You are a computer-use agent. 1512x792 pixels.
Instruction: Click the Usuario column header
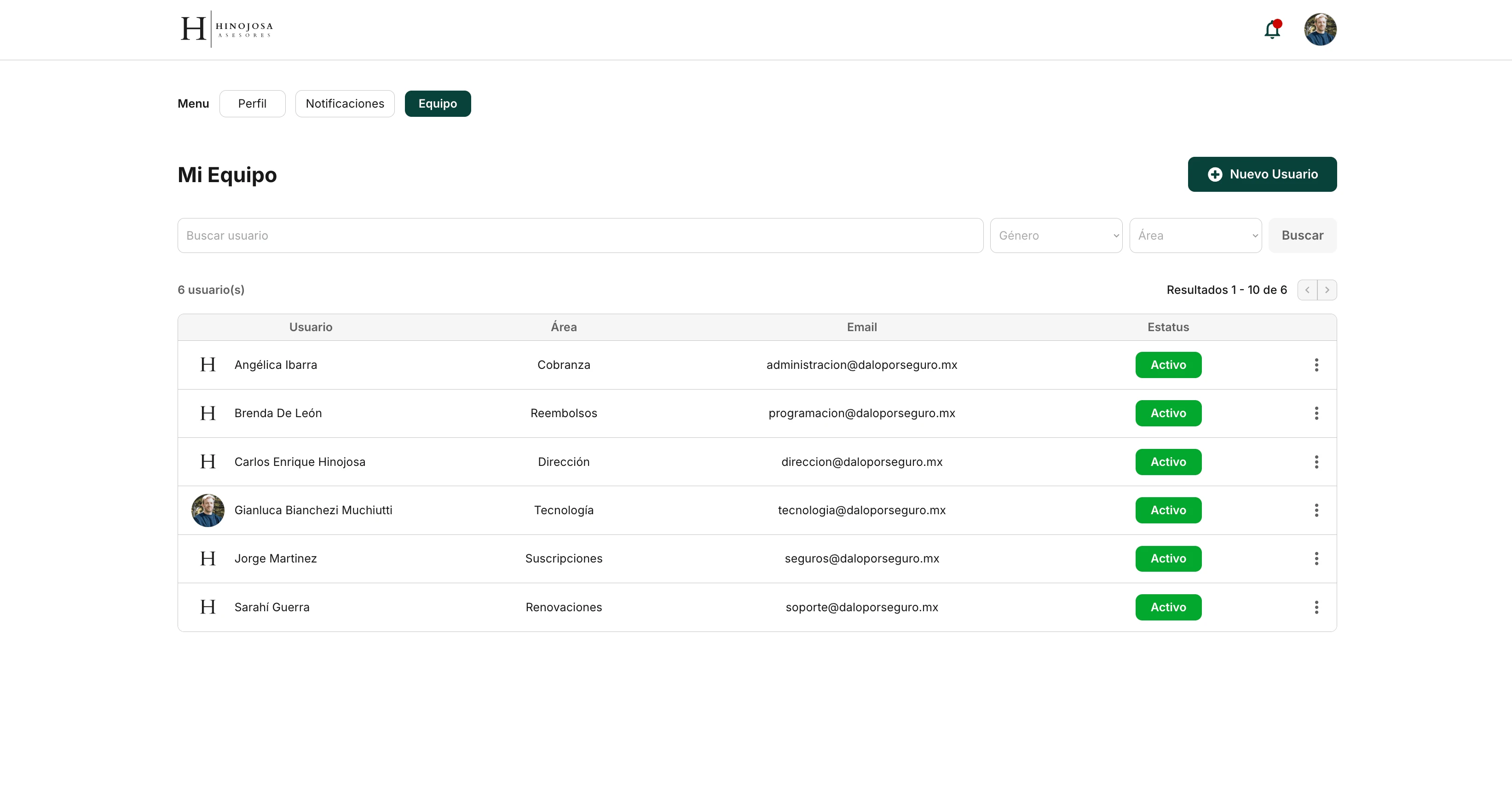click(x=311, y=327)
